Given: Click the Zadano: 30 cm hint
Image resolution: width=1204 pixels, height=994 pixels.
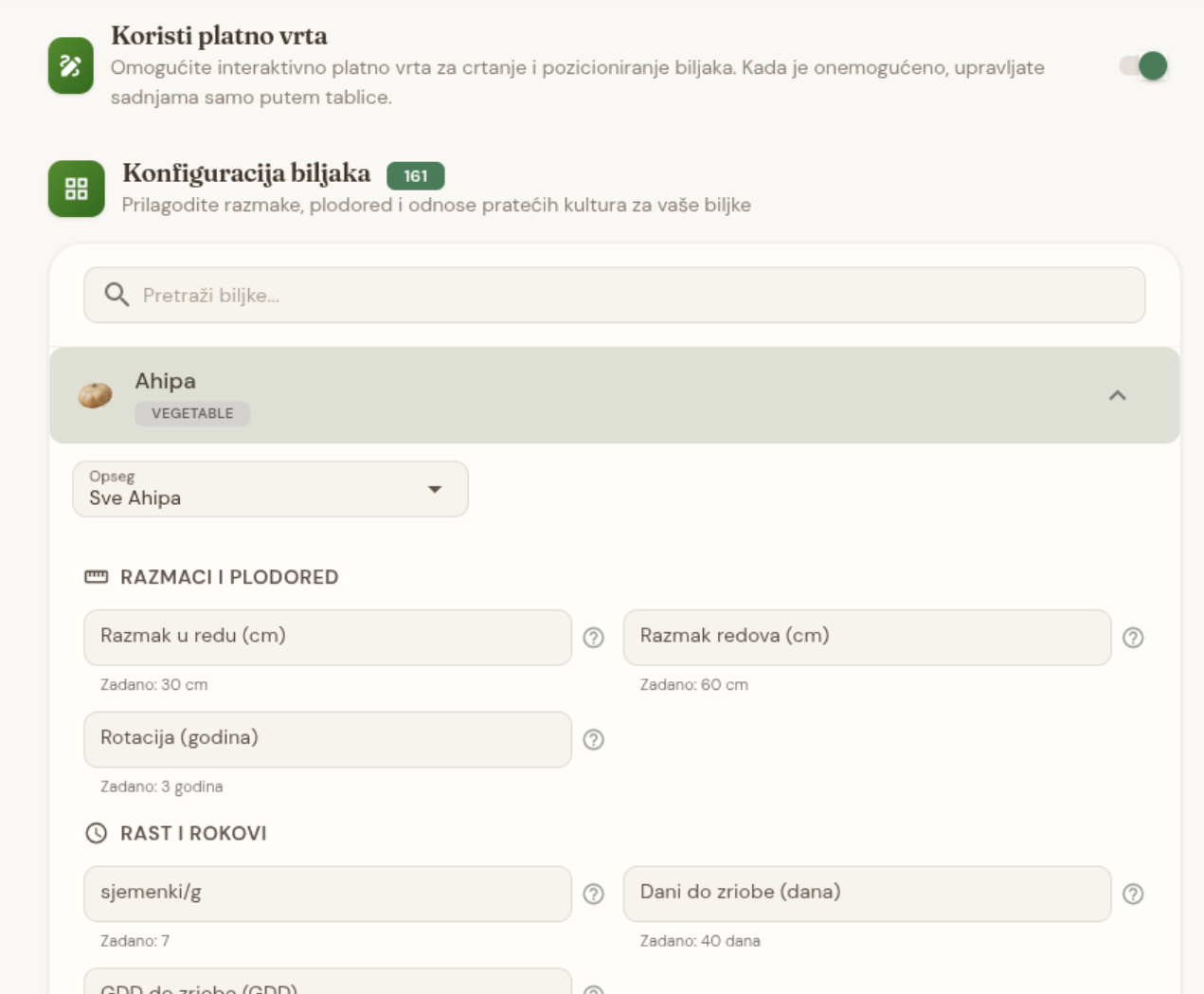Looking at the screenshot, I should (154, 684).
